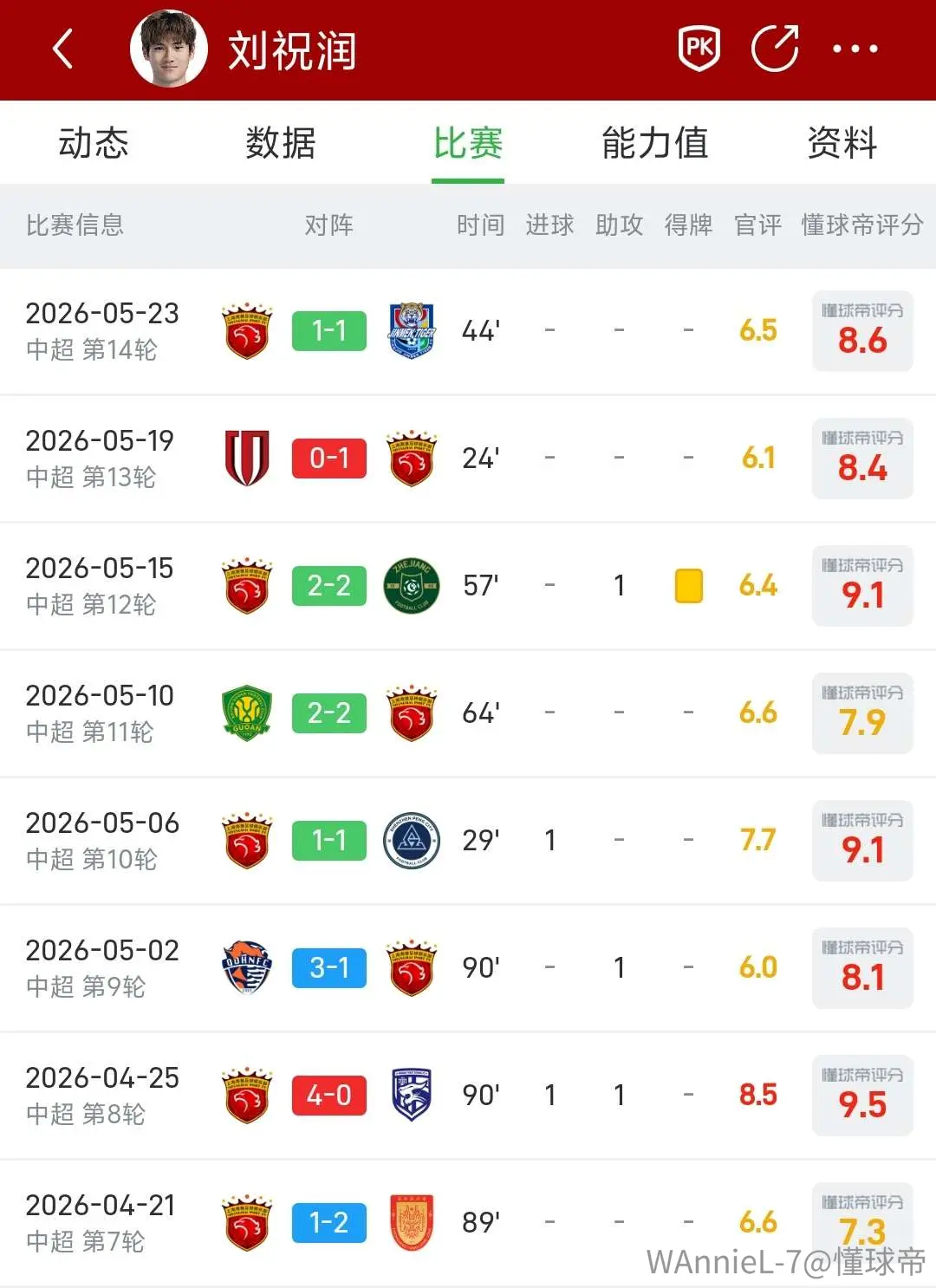Open the three-dot more options menu
Image resolution: width=936 pixels, height=1288 pixels.
click(855, 49)
